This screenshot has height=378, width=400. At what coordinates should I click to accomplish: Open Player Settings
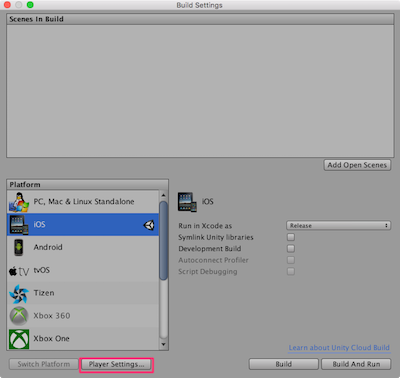[x=116, y=364]
